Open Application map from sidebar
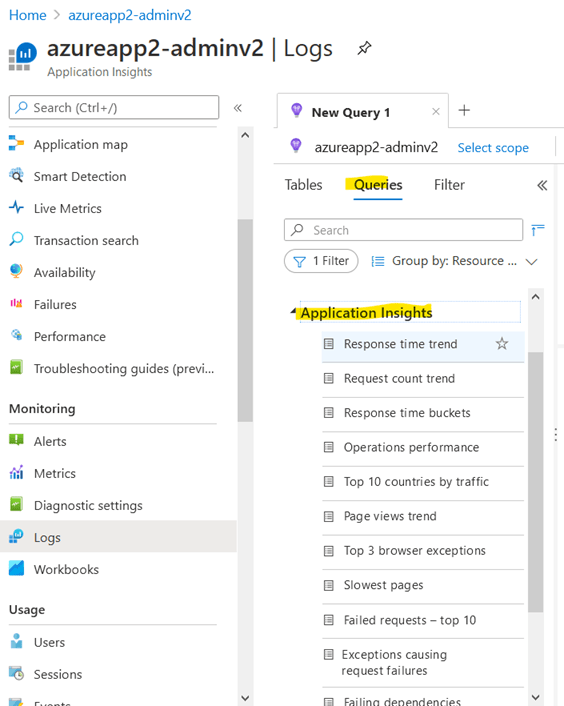This screenshot has height=706, width=564. click(x=81, y=145)
